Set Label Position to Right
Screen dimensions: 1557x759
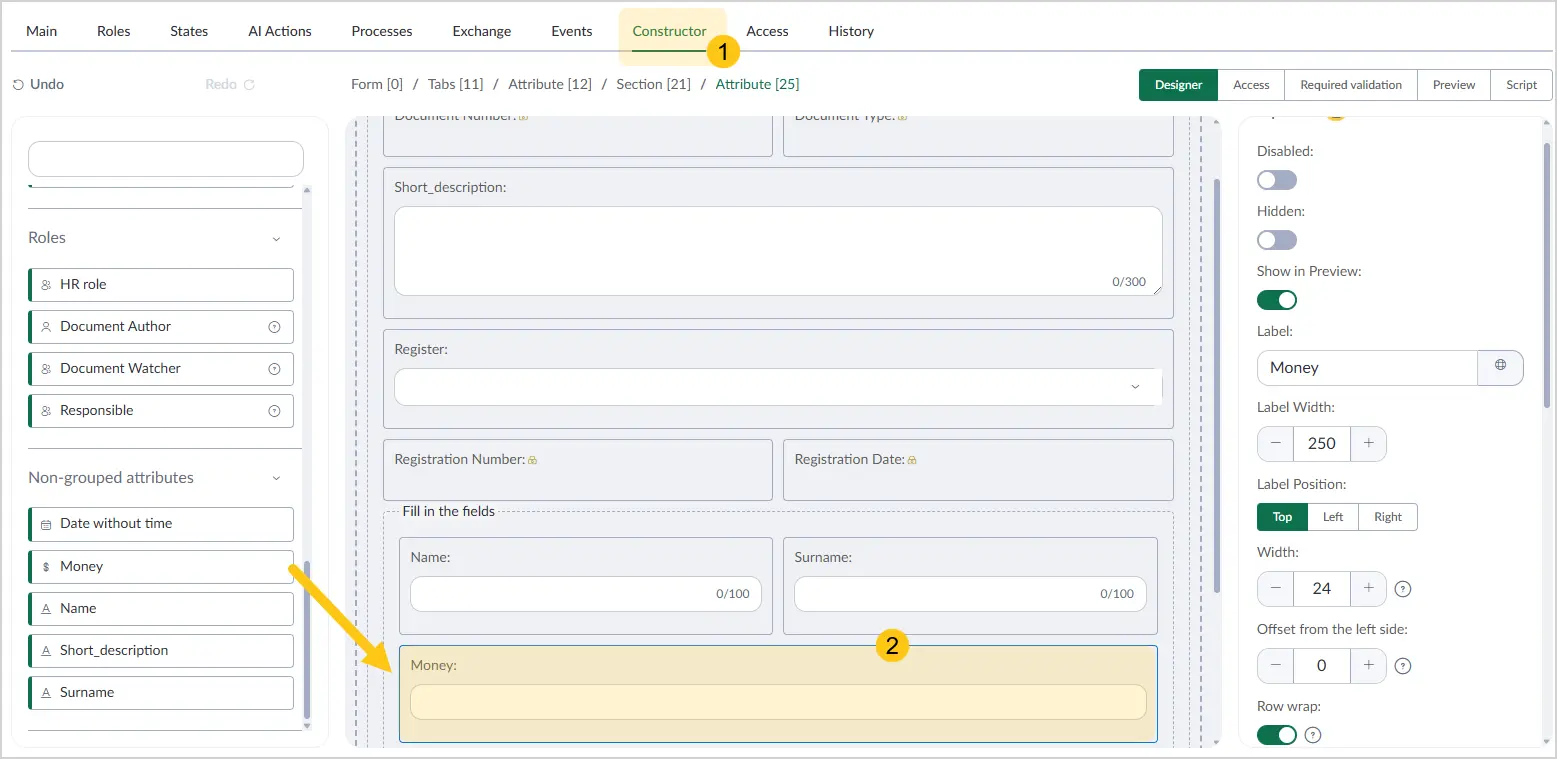[1388, 517]
